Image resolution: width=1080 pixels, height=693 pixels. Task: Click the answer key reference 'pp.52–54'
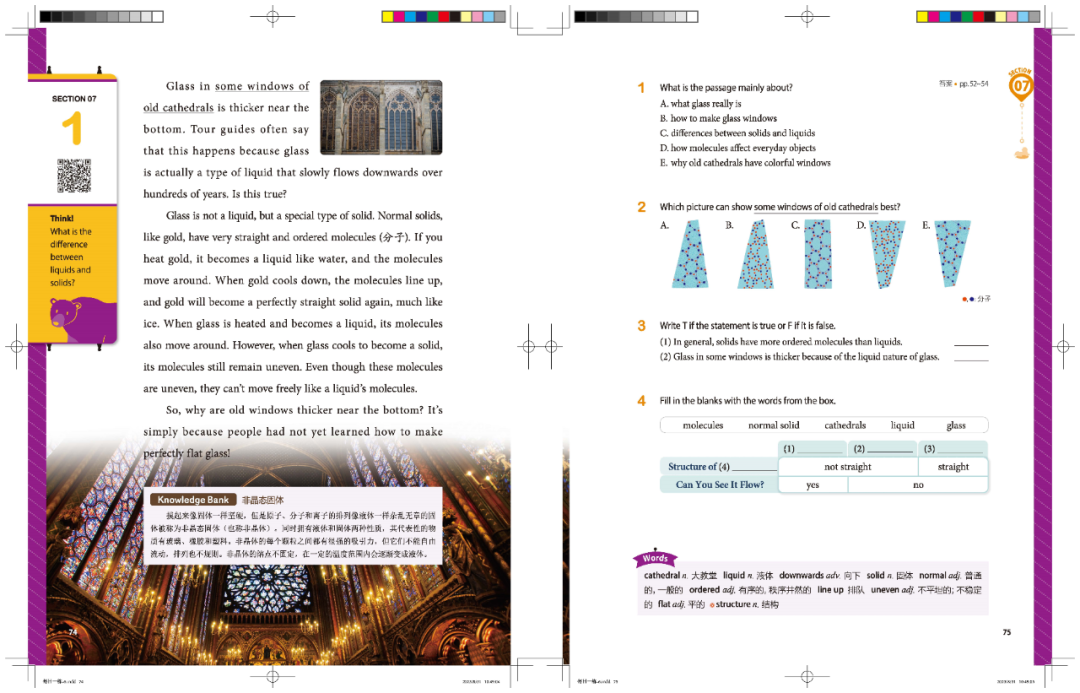(974, 83)
